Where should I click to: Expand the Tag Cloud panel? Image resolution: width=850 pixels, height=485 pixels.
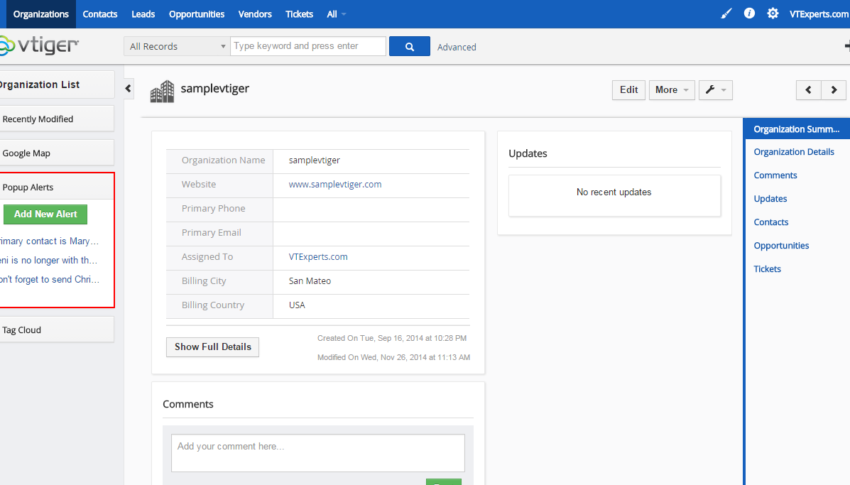click(x=56, y=329)
